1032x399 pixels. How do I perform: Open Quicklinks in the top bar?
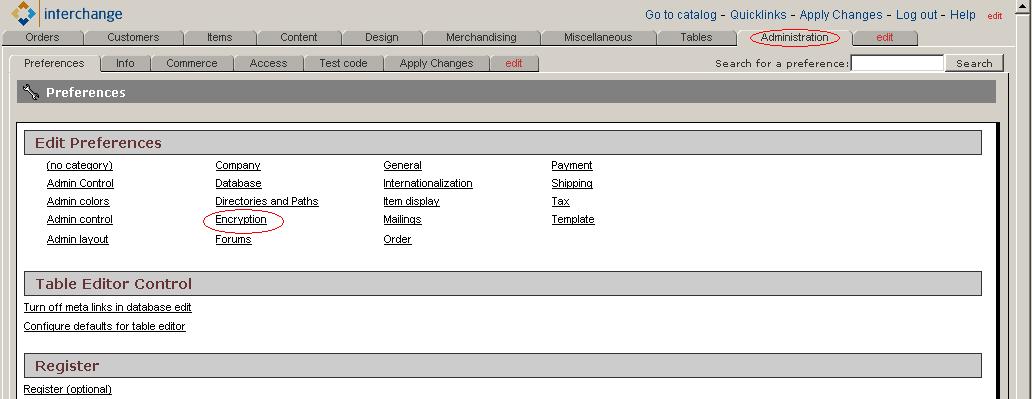point(758,14)
